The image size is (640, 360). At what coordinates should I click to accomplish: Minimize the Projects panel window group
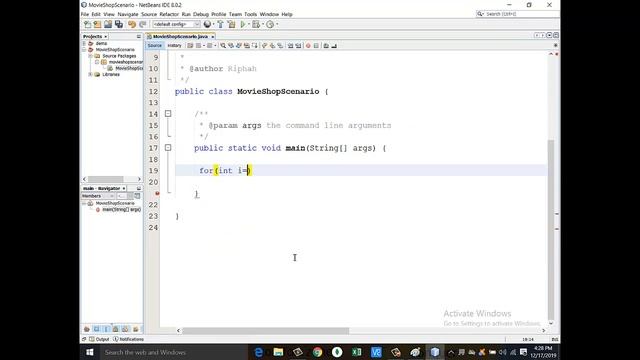[139, 37]
